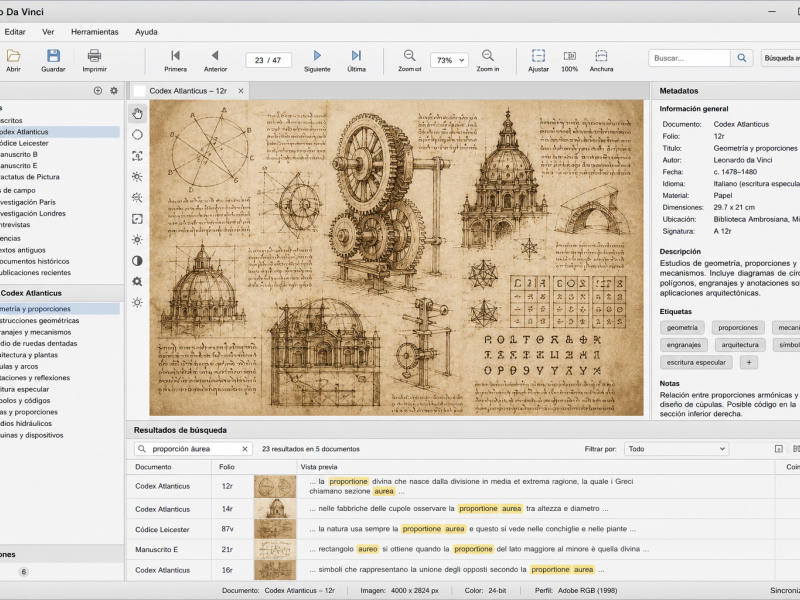Image resolution: width=800 pixels, height=600 pixels.
Task: Close the Codex Atlanticus – 12r tab
Action: pyautogui.click(x=241, y=91)
